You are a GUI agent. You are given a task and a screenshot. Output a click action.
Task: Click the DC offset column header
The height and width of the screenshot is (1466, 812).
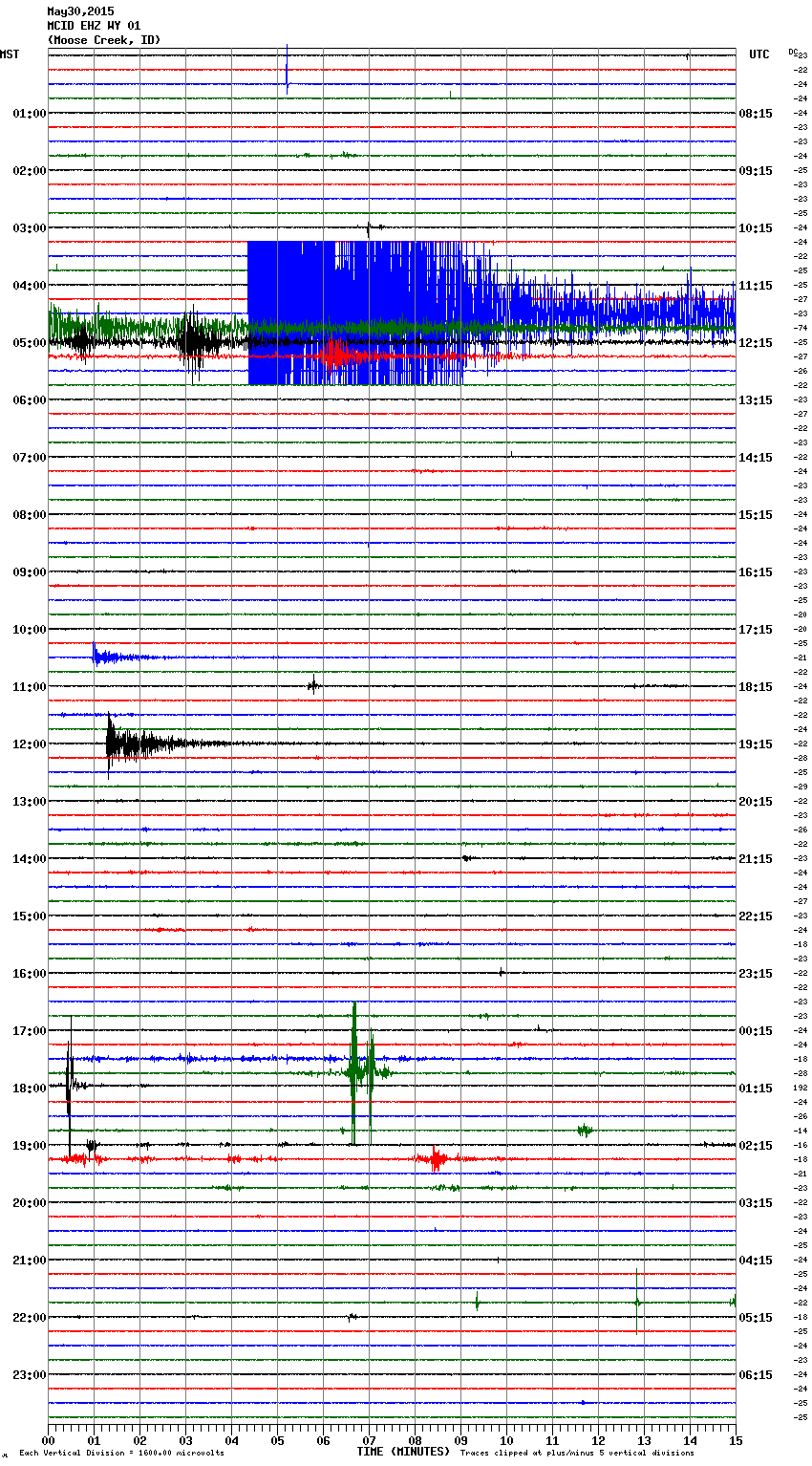tap(793, 52)
